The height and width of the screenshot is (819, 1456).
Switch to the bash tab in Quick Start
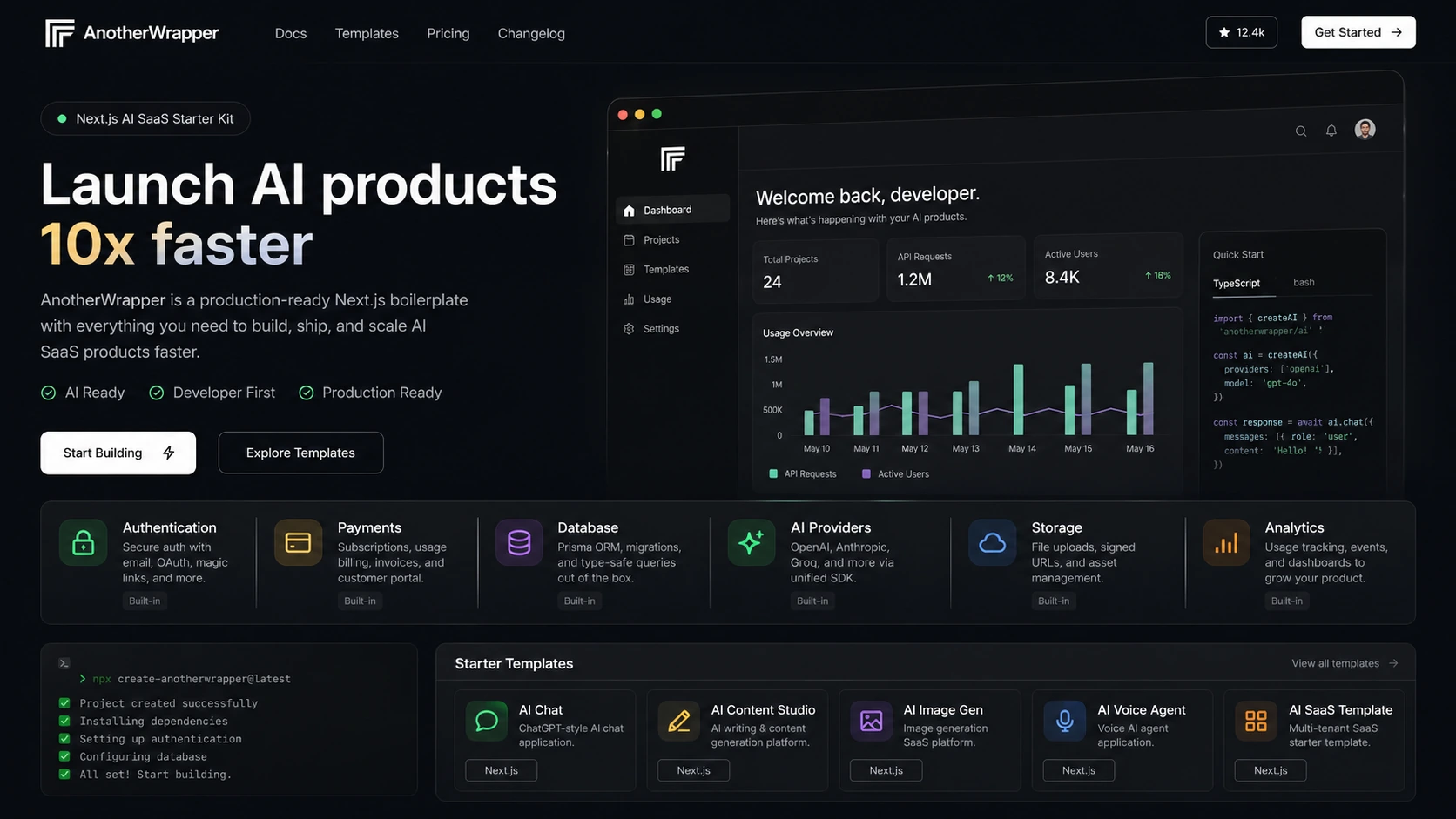[x=1304, y=282]
